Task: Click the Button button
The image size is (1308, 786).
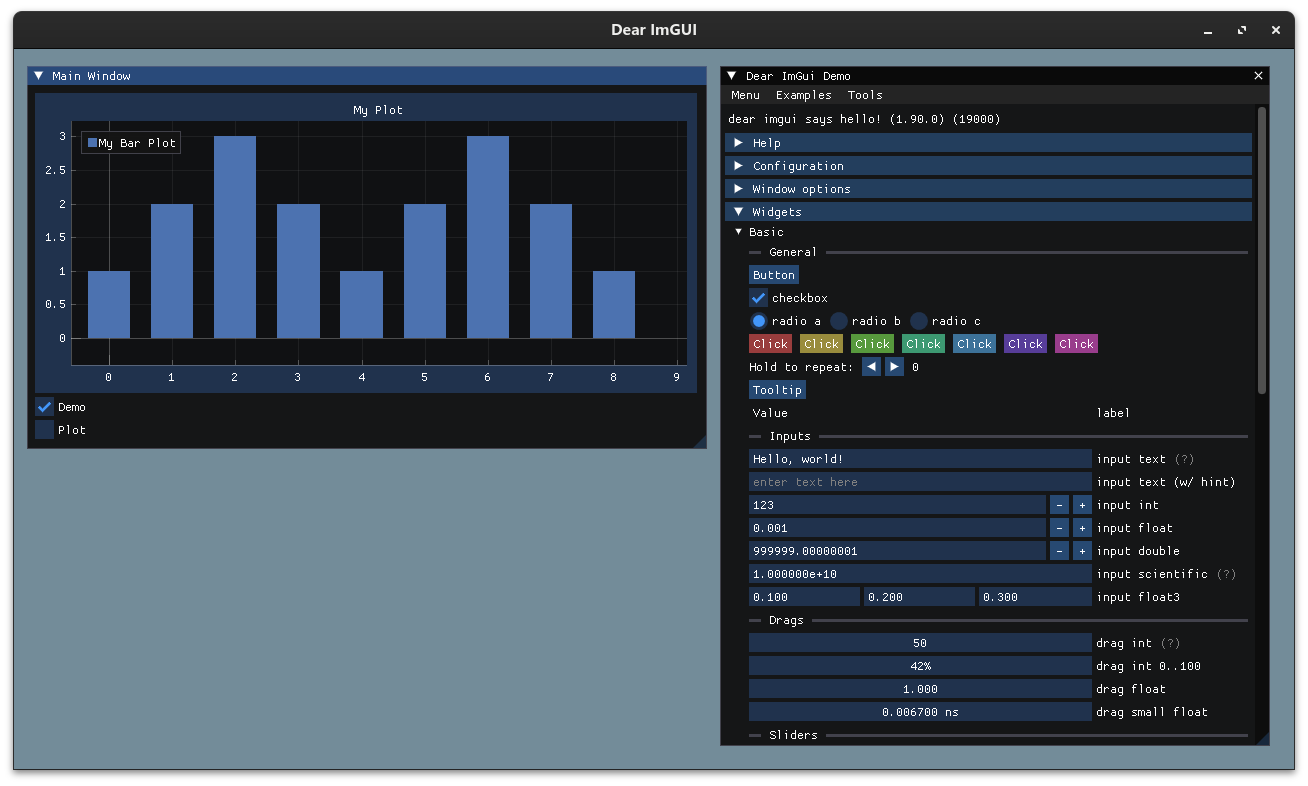Action: tap(774, 275)
